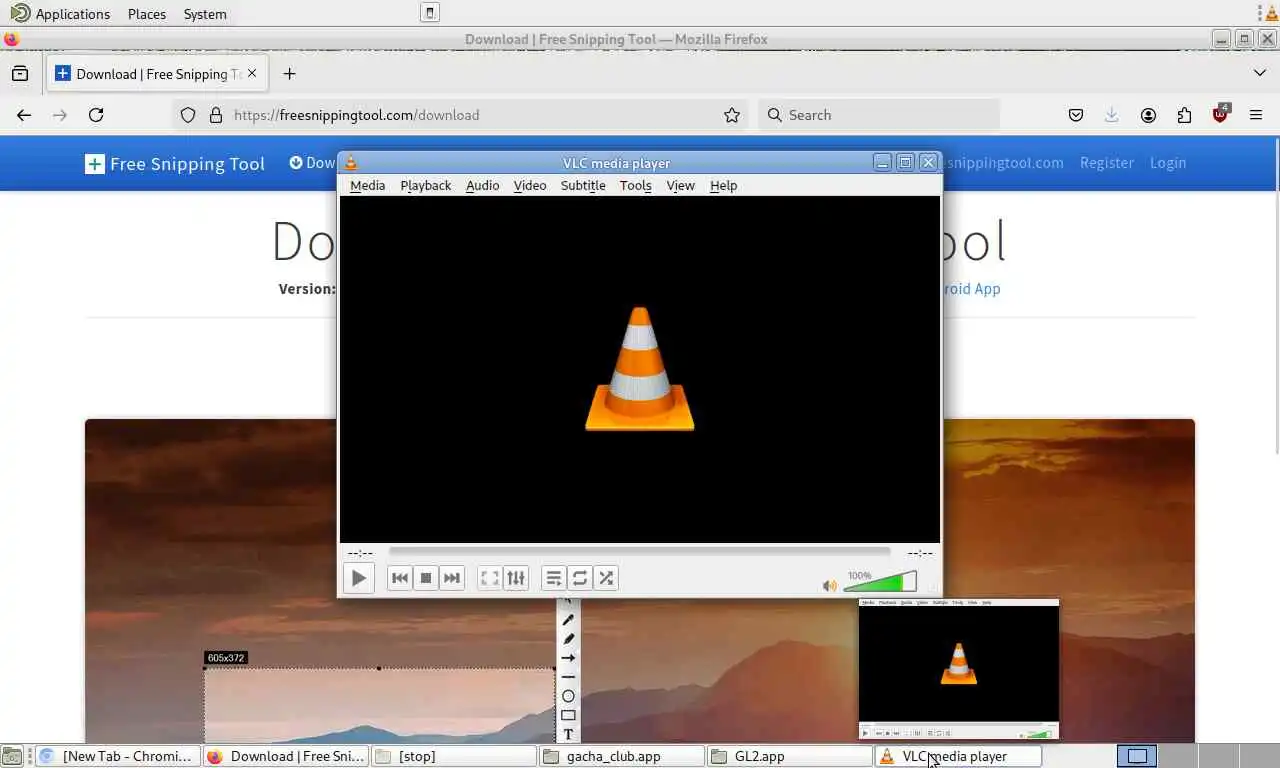Select the active workspace in switcher
1280x768 pixels.
[x=1137, y=756]
